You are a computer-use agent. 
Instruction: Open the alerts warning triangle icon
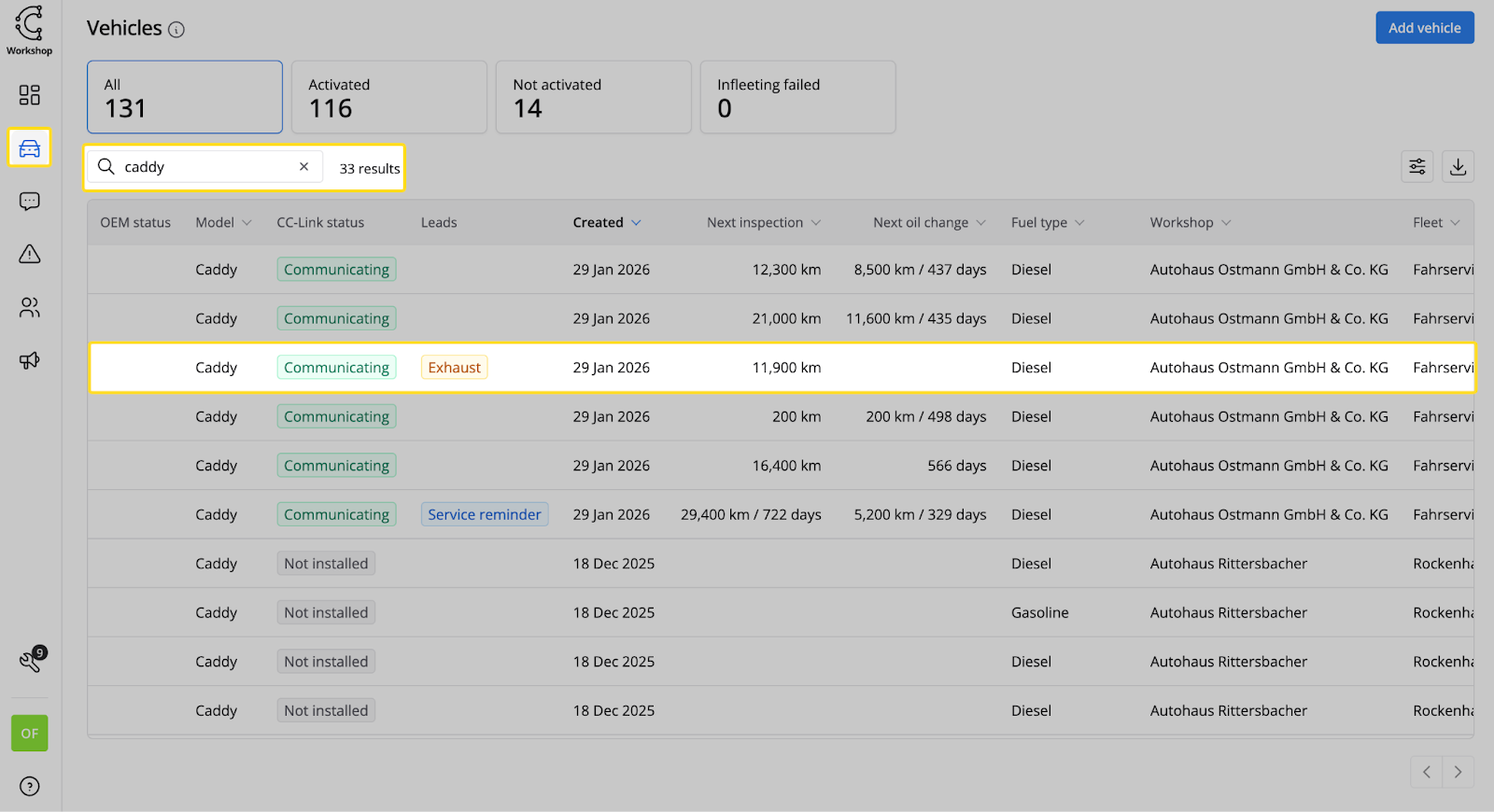pos(30,254)
